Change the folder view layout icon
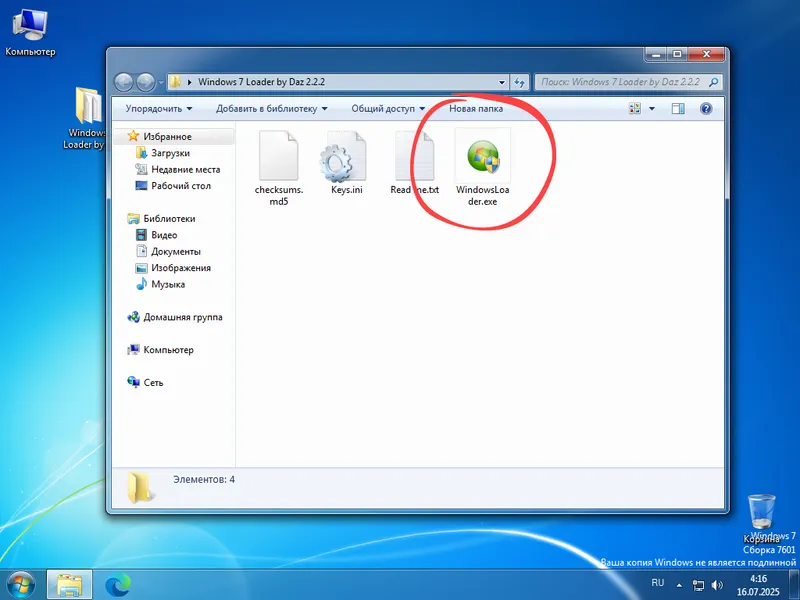The height and width of the screenshot is (600, 800). pos(636,108)
